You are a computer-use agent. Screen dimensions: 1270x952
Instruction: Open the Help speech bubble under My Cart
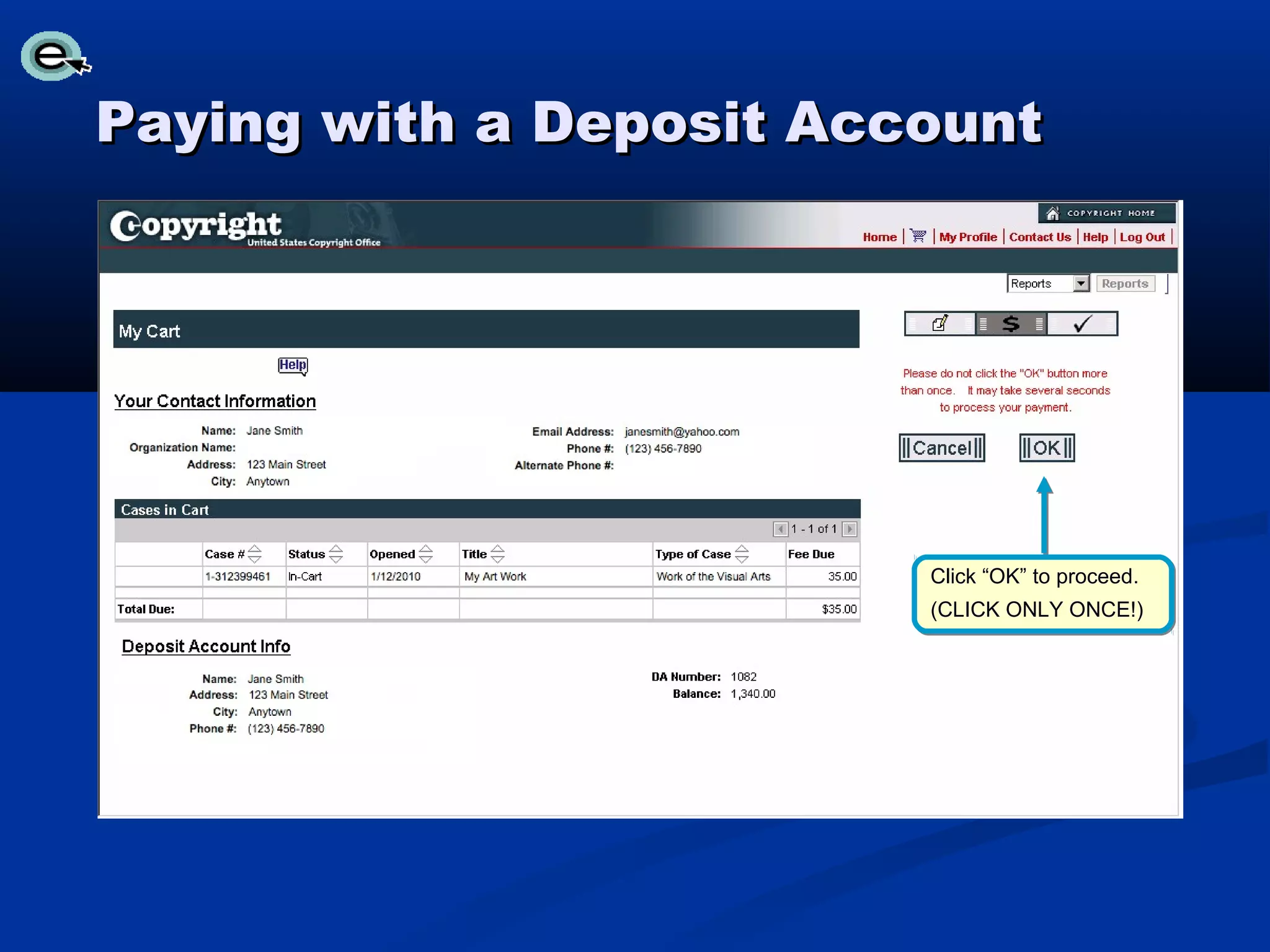click(x=293, y=366)
